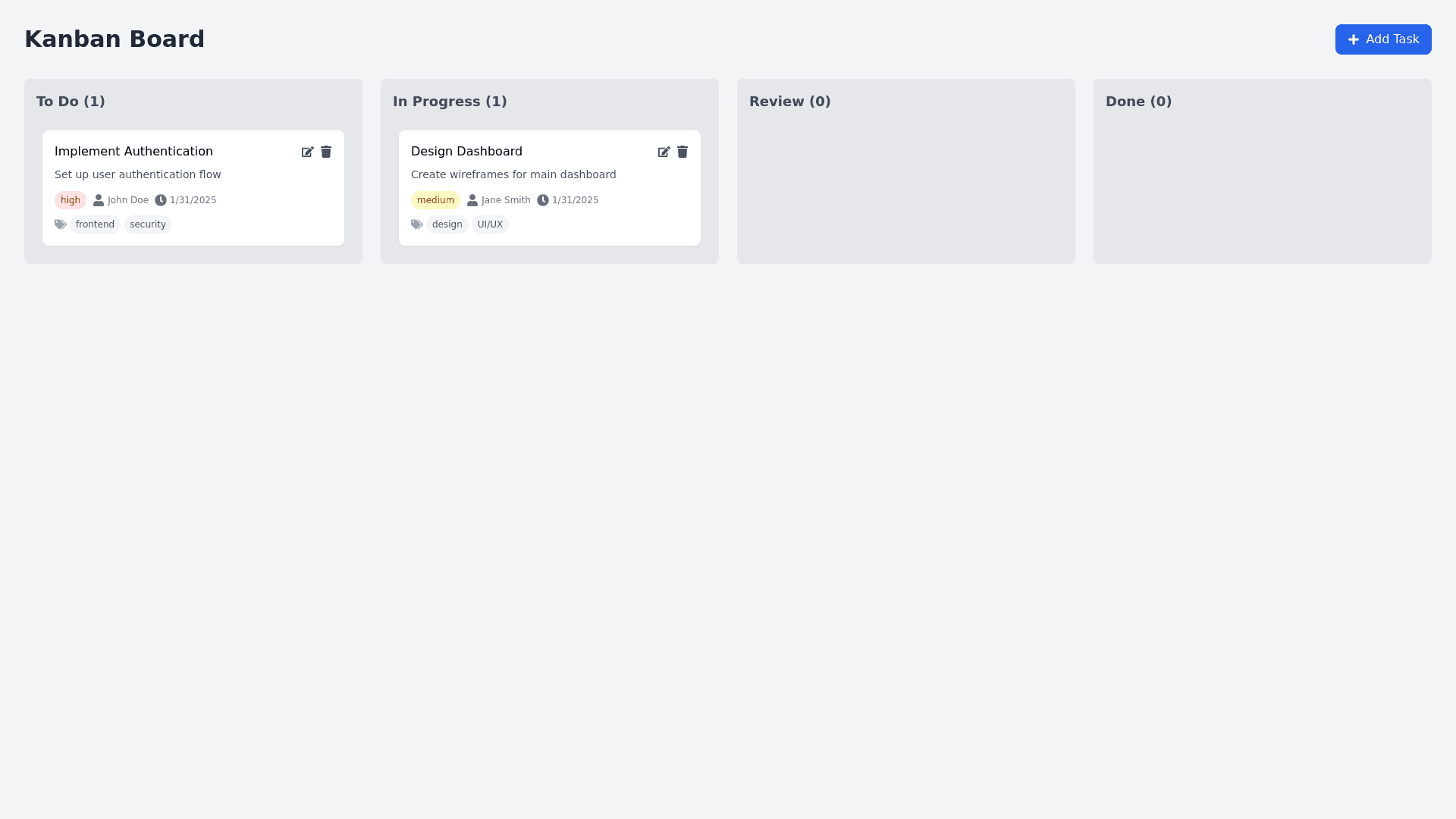Click the frontend tag
This screenshot has height=819, width=1456.
95,224
